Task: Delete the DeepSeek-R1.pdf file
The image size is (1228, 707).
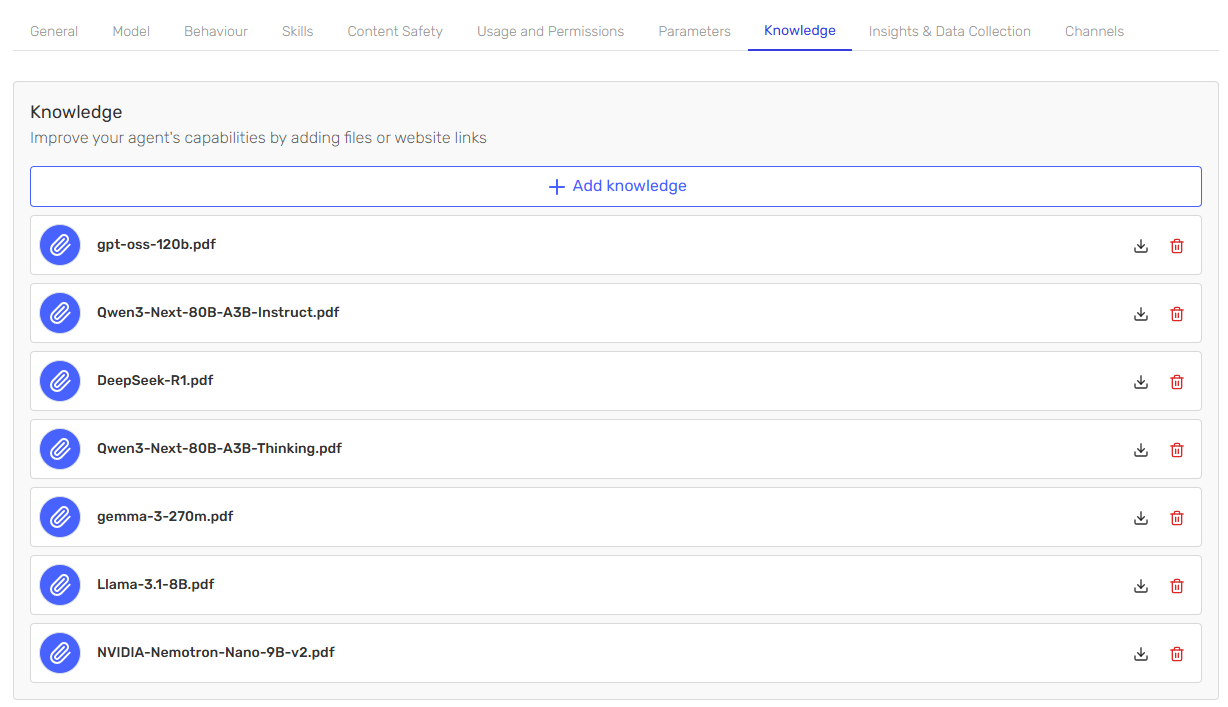Action: [x=1177, y=382]
